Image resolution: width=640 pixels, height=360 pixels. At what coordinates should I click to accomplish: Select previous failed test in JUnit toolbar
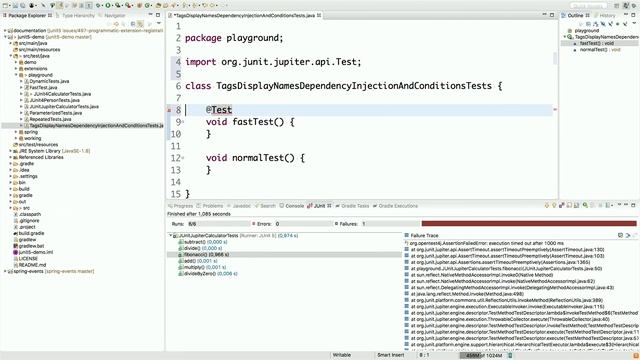(x=554, y=205)
